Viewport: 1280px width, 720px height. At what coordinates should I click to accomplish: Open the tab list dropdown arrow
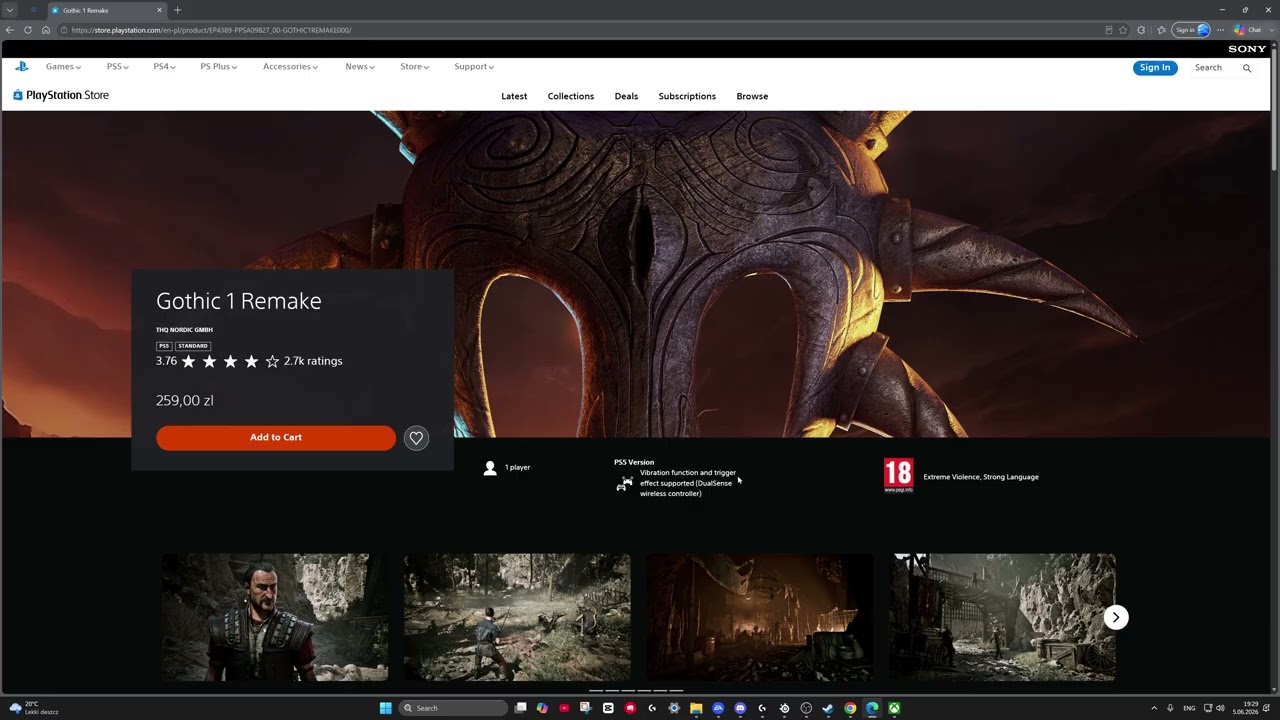point(8,10)
